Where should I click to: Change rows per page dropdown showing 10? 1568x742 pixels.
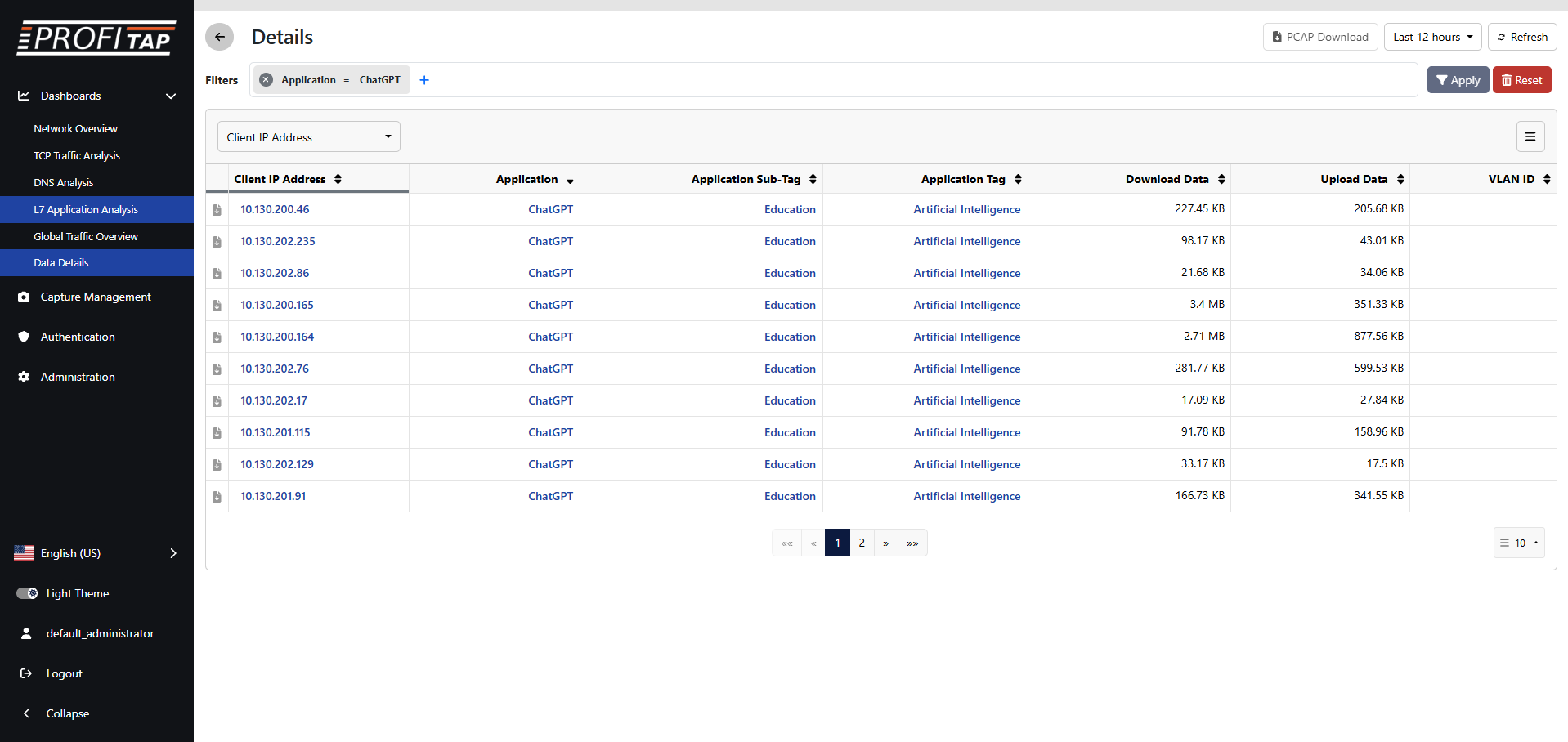tap(1519, 543)
